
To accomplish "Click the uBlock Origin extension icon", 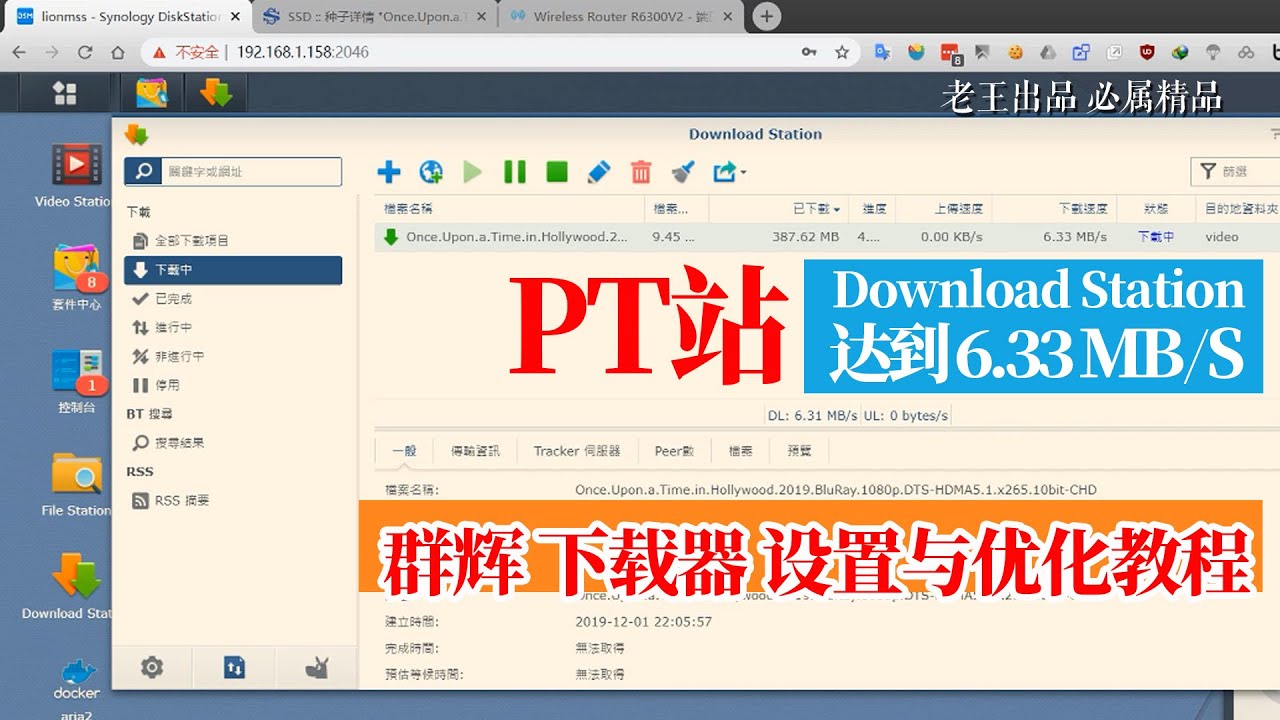I will (x=1147, y=52).
